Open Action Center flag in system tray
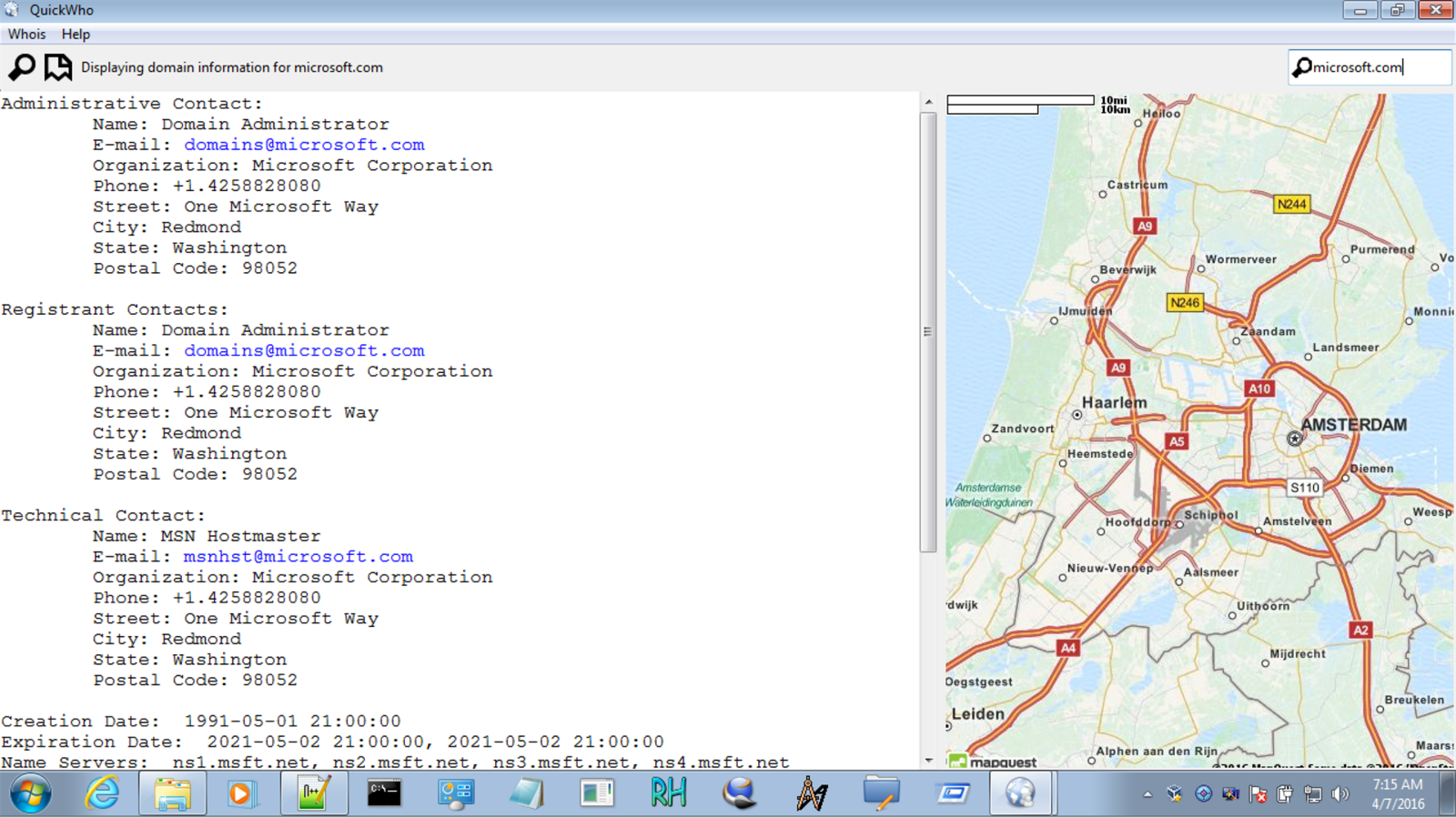This screenshot has width=1456, height=818. pyautogui.click(x=1258, y=794)
